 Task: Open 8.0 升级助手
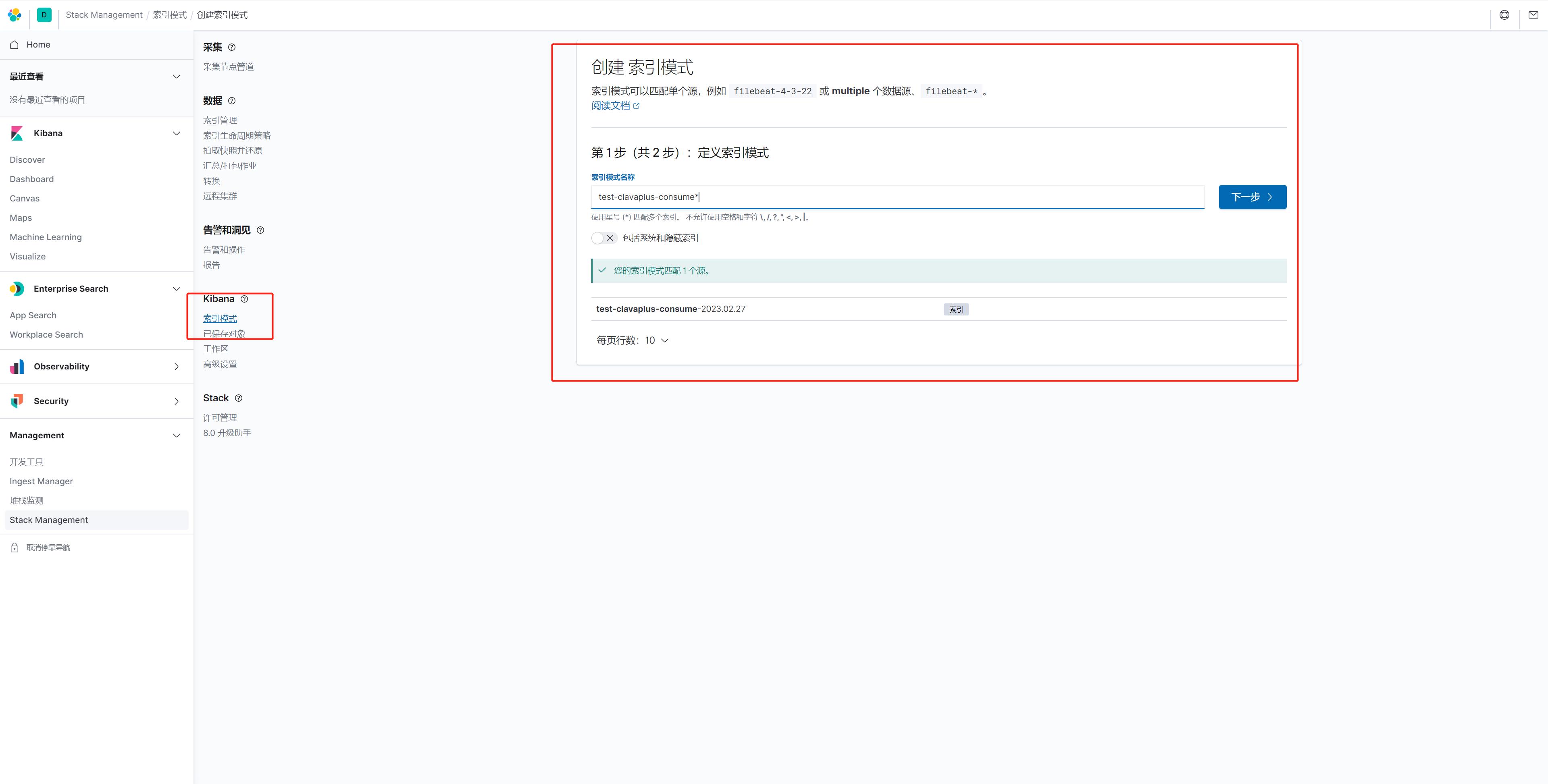click(227, 433)
